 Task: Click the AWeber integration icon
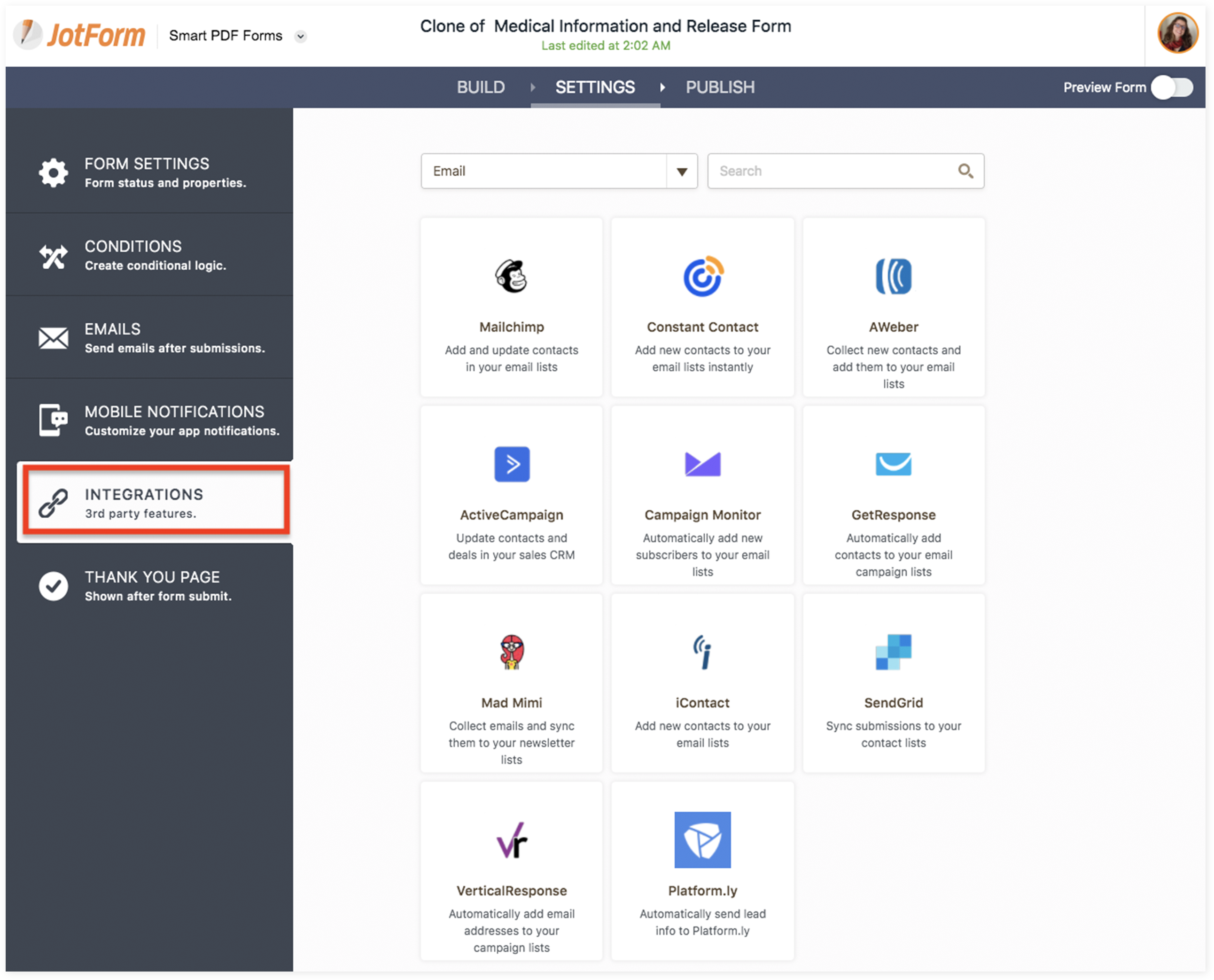coord(893,276)
